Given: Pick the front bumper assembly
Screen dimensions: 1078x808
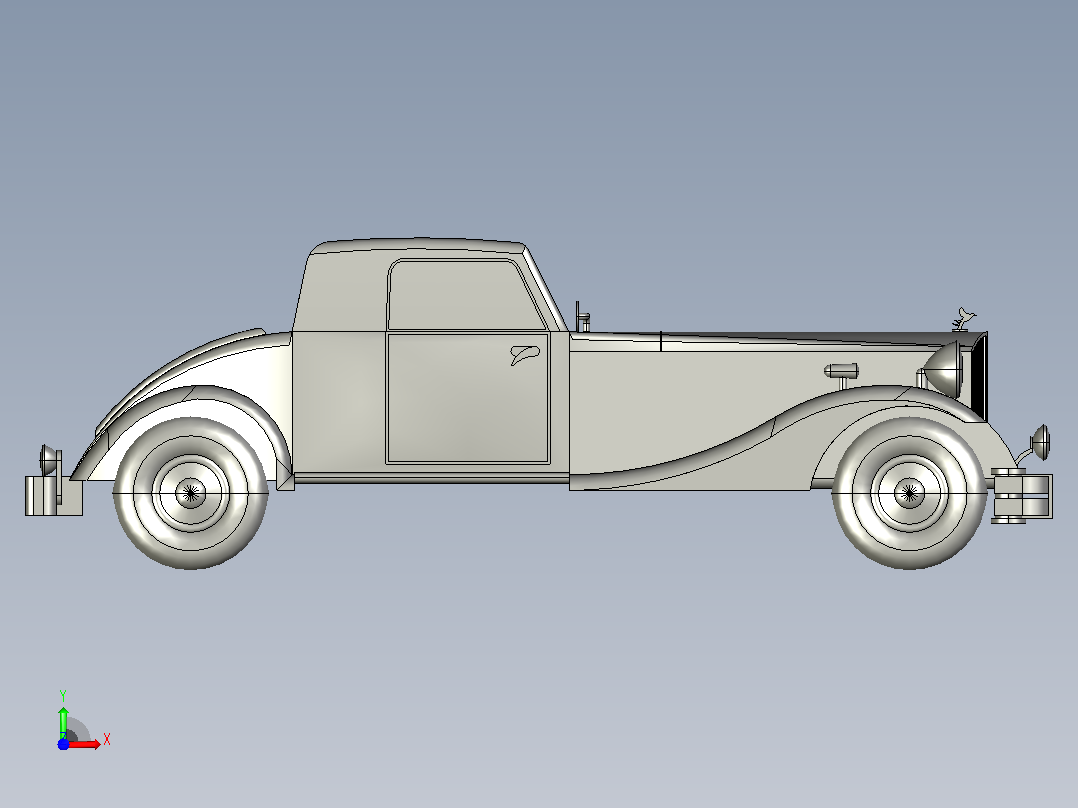Looking at the screenshot, I should pyautogui.click(x=1022, y=495).
